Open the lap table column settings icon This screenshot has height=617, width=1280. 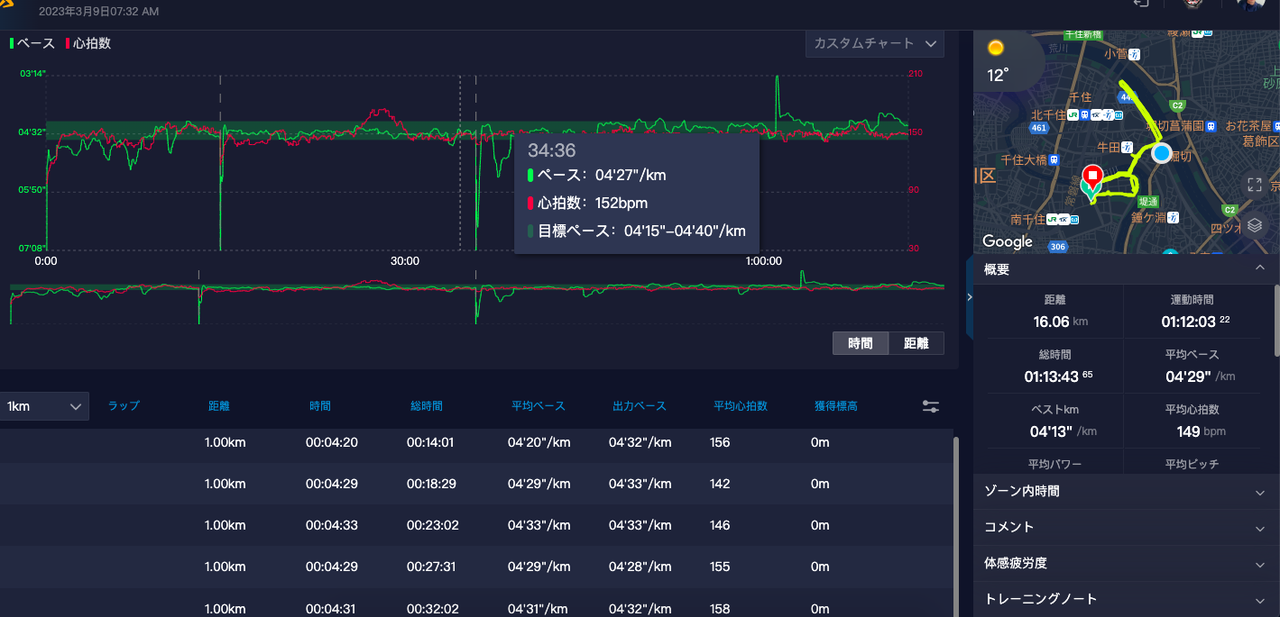931,406
